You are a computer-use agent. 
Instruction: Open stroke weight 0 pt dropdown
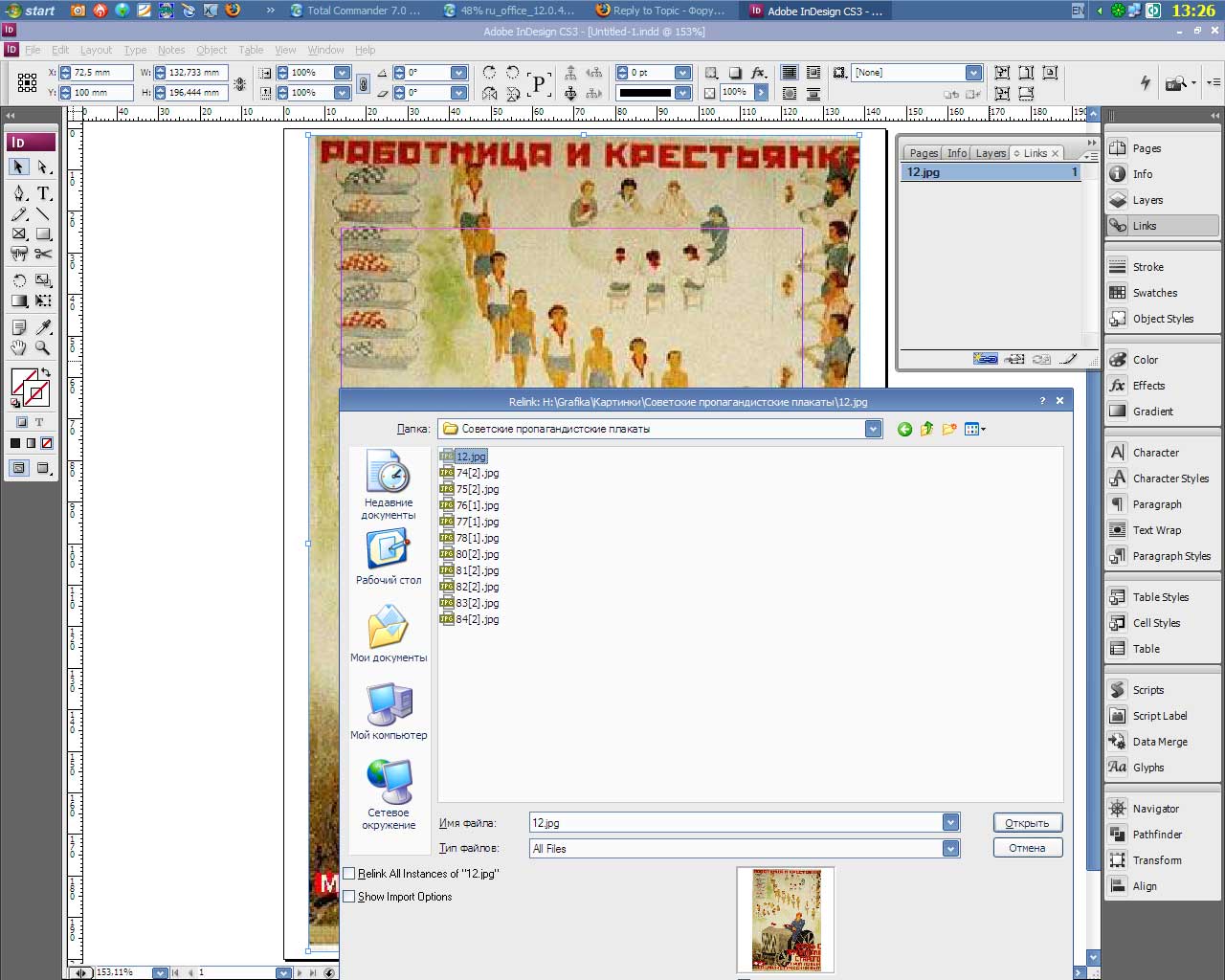[682, 73]
